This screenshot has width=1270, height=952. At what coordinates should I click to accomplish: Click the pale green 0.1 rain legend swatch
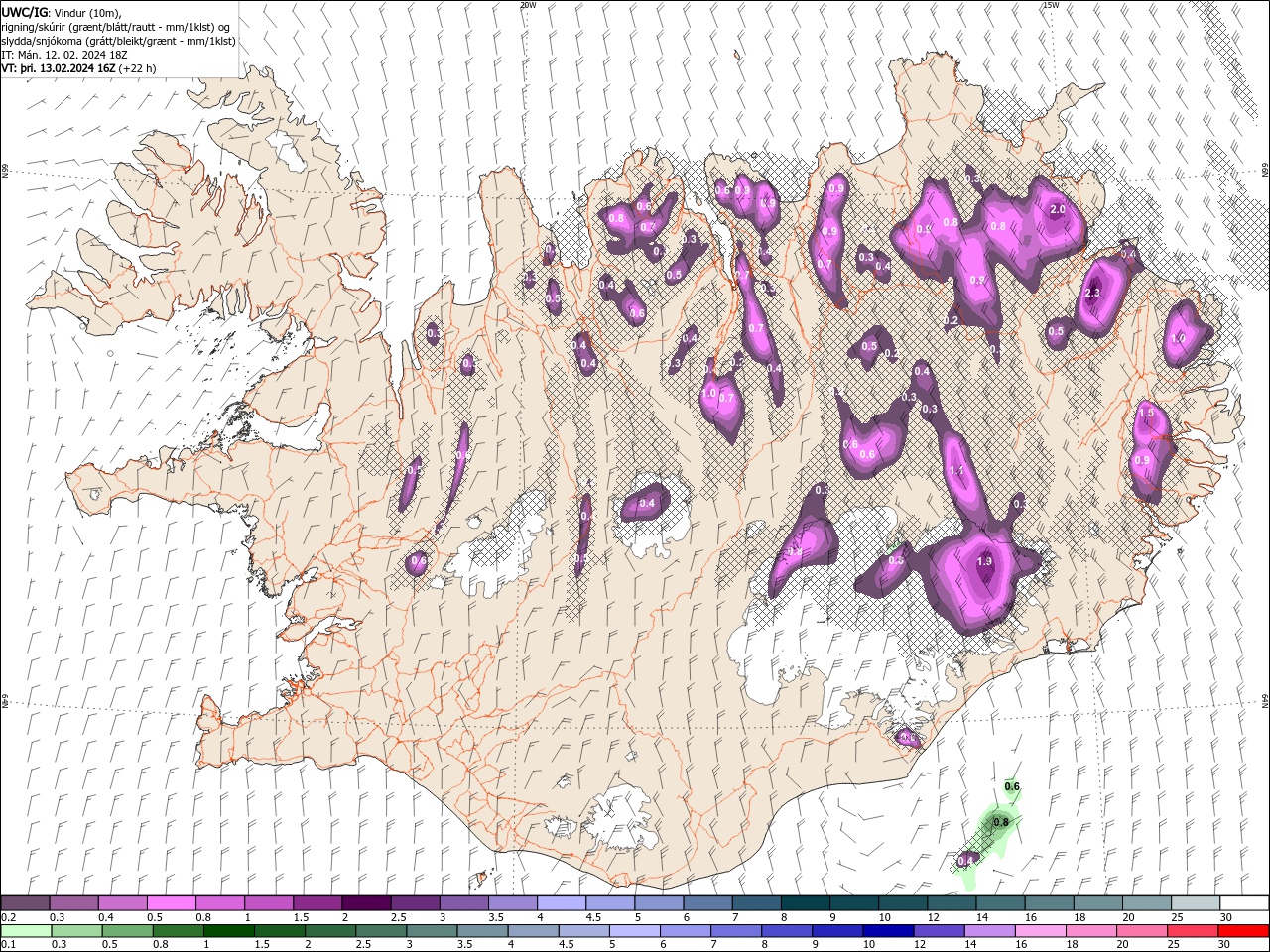[26, 931]
